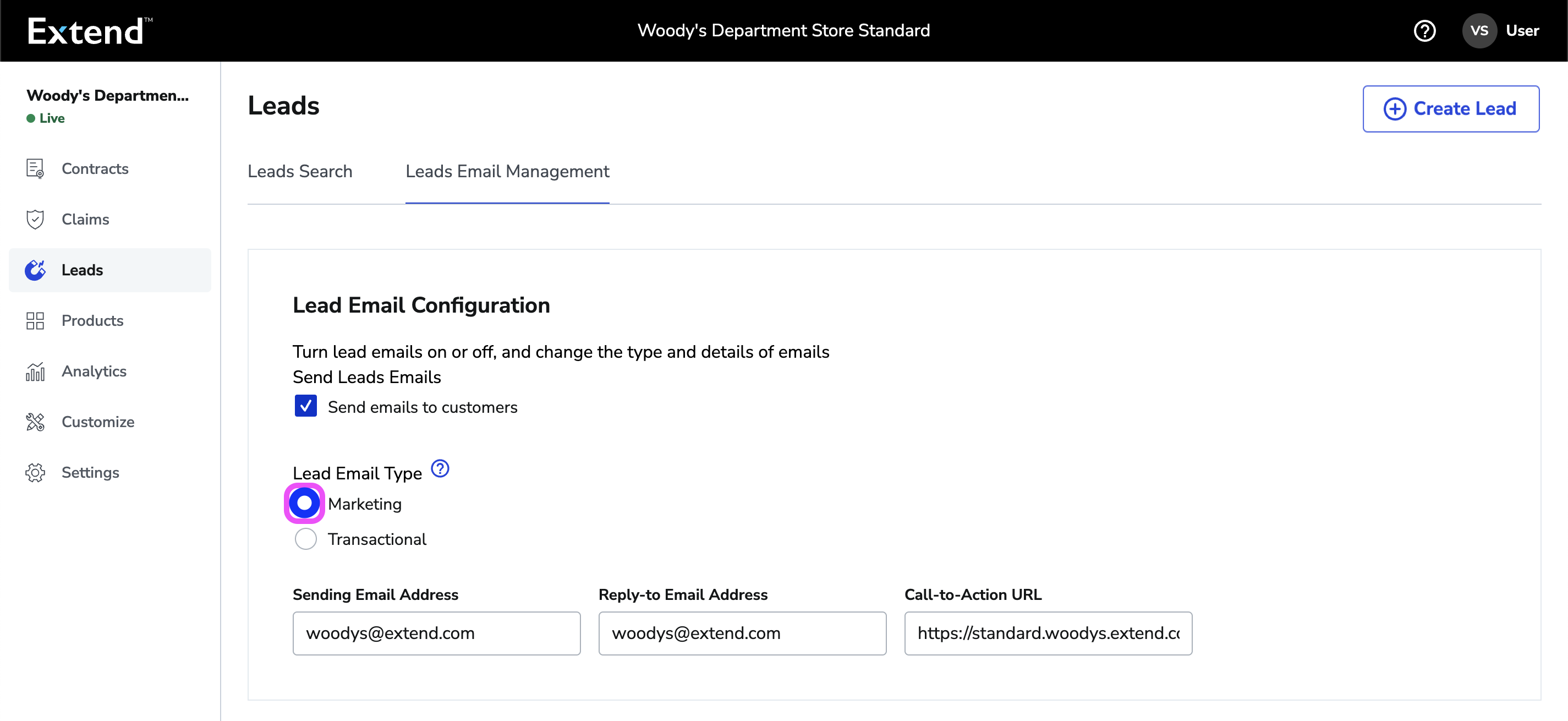Click into Sending Email Address field
The width and height of the screenshot is (1568, 721).
436,633
